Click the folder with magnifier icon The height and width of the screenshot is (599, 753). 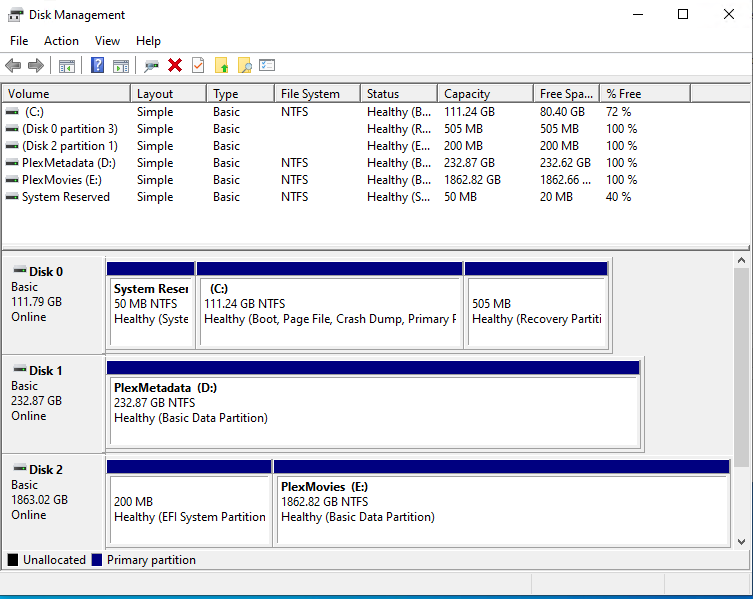(244, 65)
